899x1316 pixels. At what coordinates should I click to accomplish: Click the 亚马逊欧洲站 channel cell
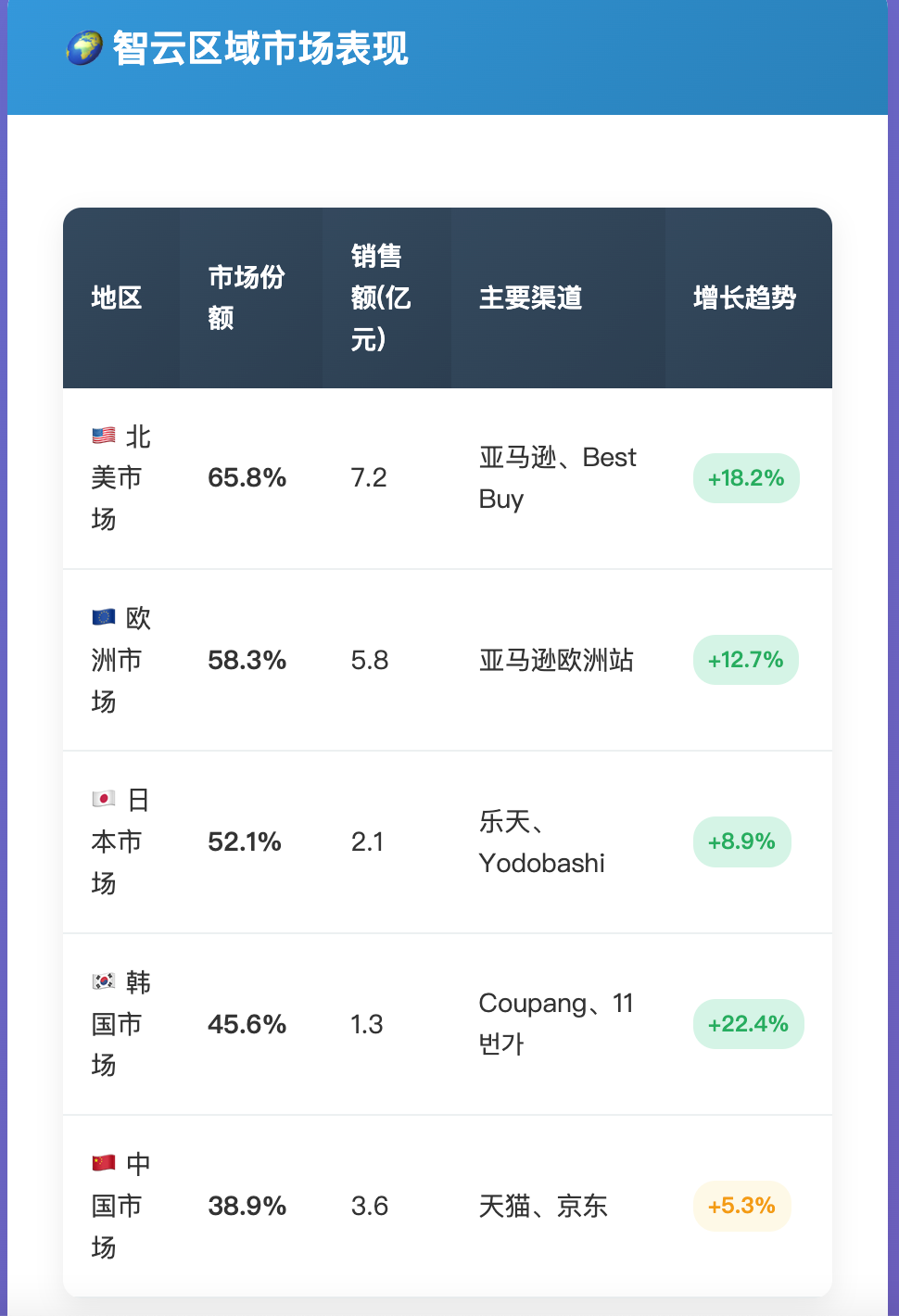point(557,660)
